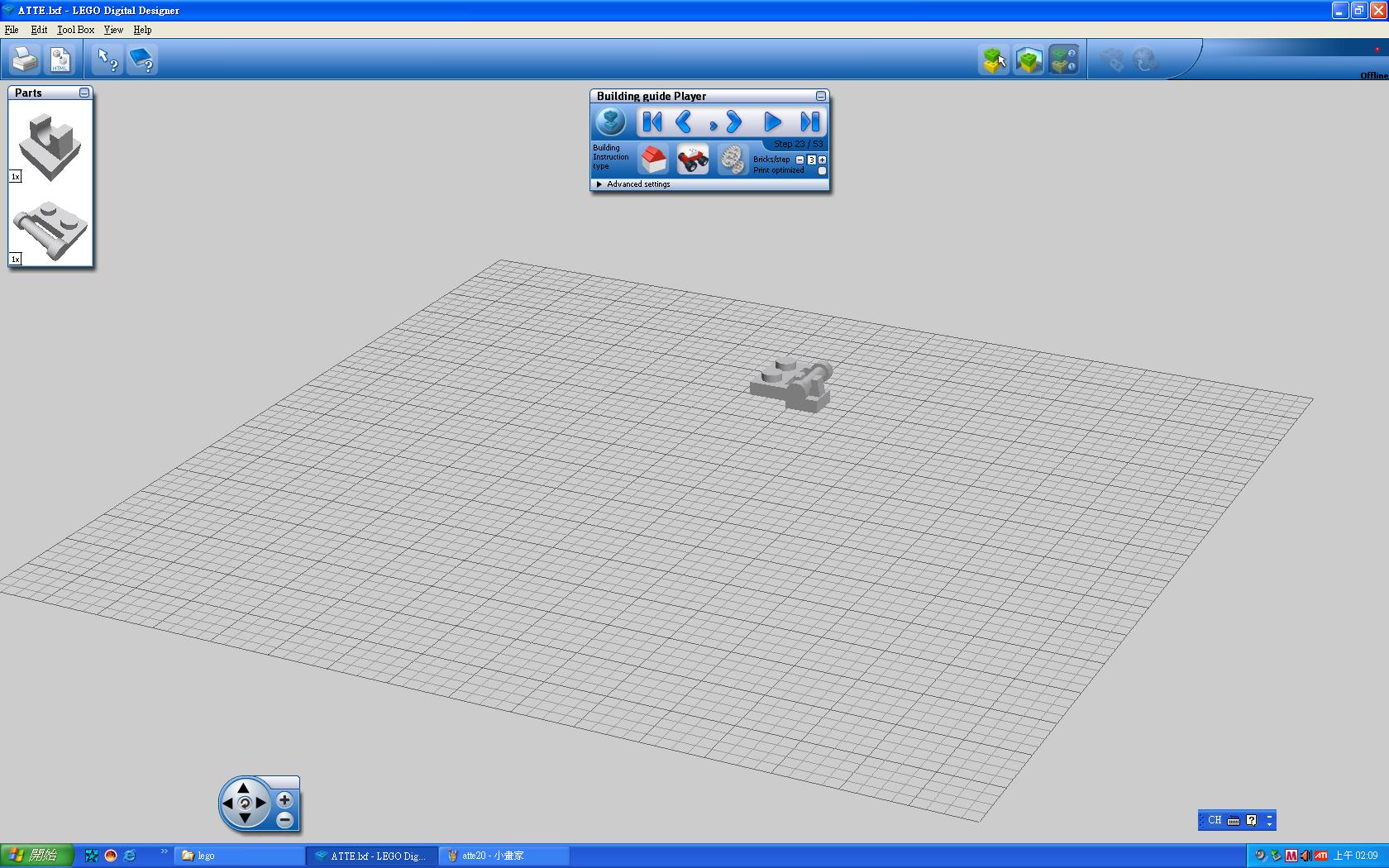This screenshot has width=1389, height=868.
Task: Open the Edit menu
Action: tap(39, 30)
